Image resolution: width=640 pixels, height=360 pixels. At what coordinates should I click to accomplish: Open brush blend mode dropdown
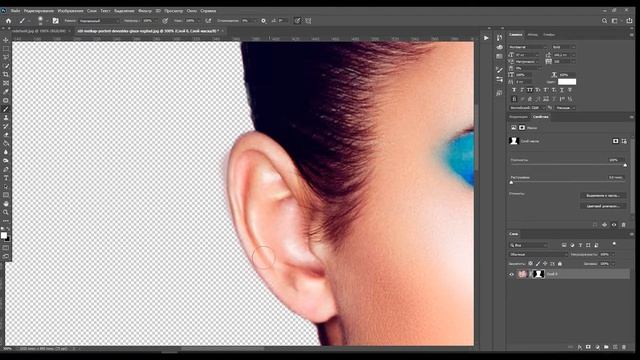point(98,20)
